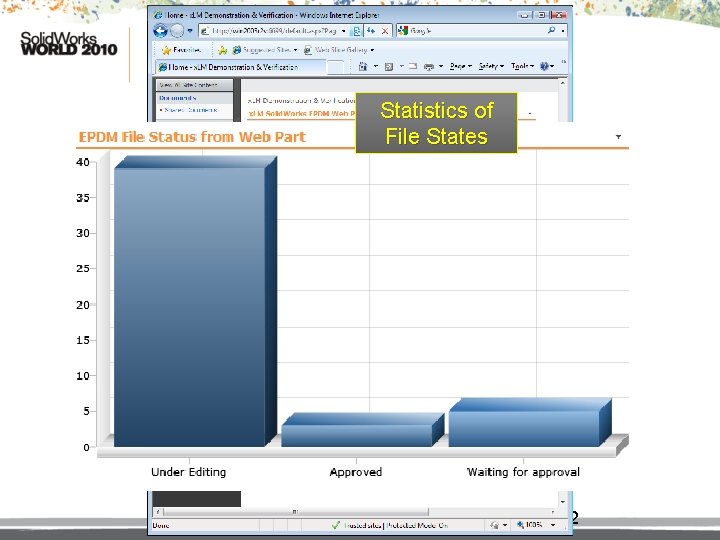Click the Done status text
720x540 pixels.
pyautogui.click(x=161, y=525)
